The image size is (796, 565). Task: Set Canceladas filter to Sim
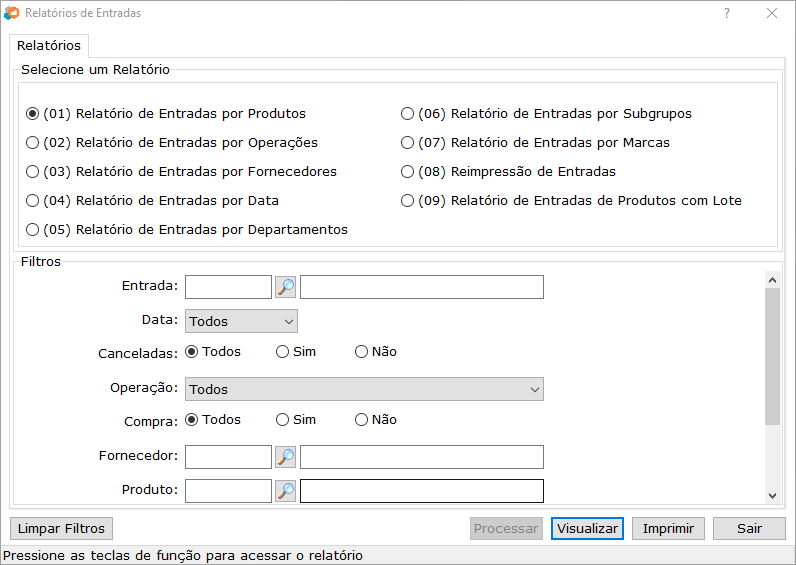click(x=283, y=352)
